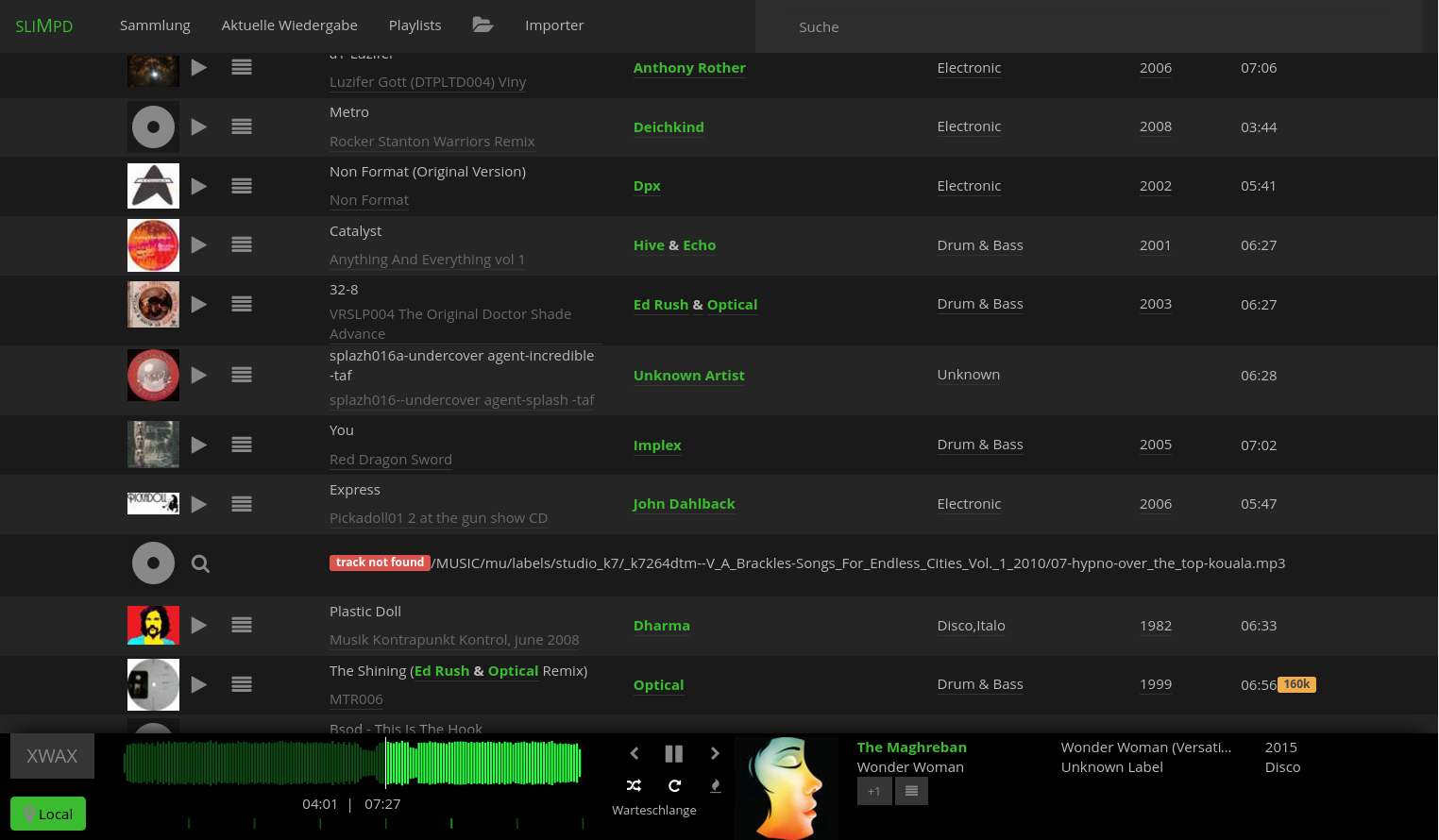Search for the missing track via magnifier icon
Screen dimensions: 1439x840
pos(200,564)
